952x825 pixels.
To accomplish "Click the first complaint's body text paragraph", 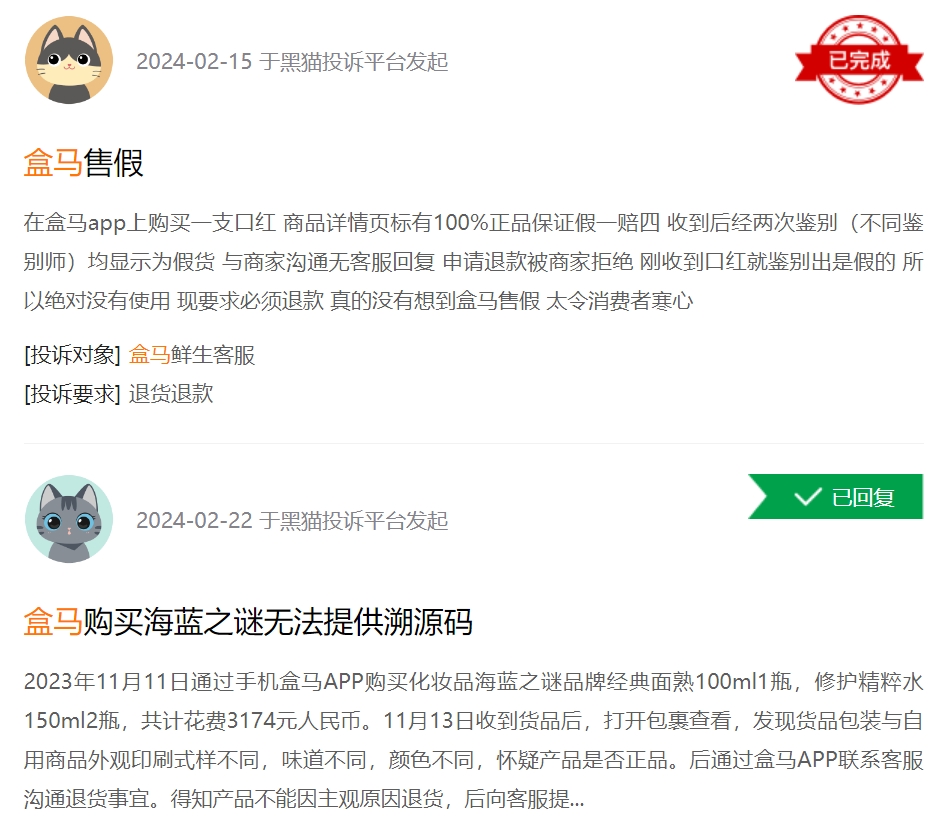I will [x=474, y=262].
